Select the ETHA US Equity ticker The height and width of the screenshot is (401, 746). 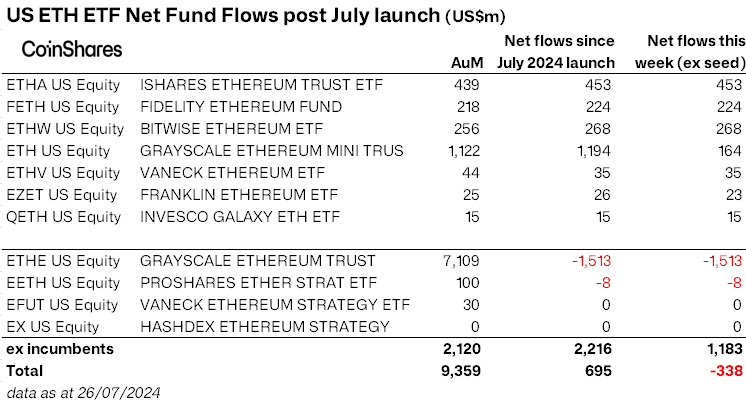[x=63, y=84]
